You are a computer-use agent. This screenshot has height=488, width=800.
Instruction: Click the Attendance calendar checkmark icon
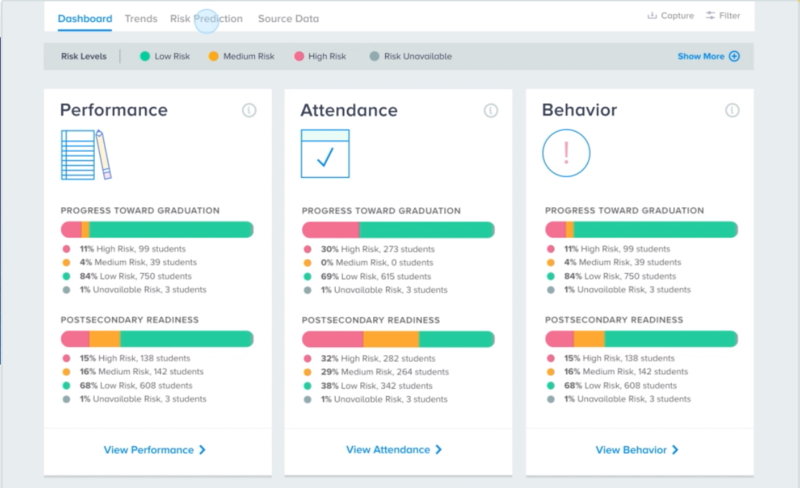pos(325,154)
